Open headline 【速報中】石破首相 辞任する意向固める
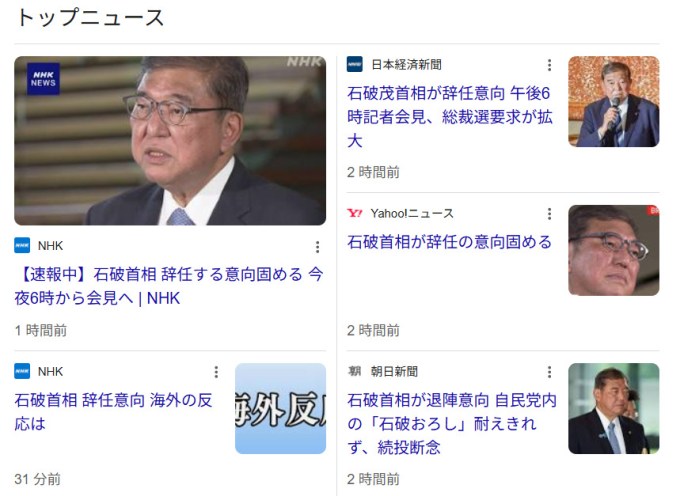 click(x=169, y=286)
